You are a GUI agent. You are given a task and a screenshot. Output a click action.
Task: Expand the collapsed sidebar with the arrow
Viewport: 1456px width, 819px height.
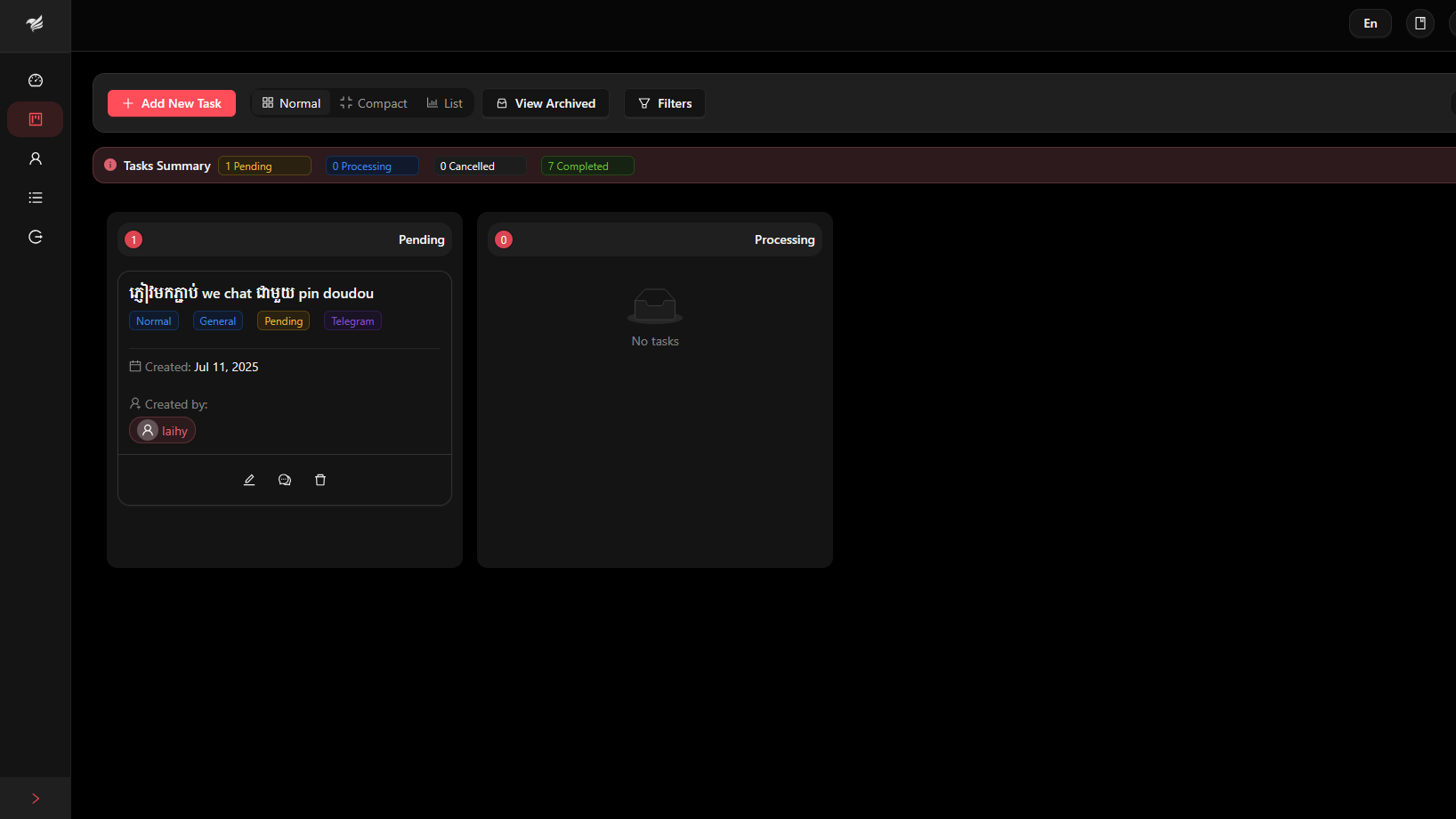36,798
